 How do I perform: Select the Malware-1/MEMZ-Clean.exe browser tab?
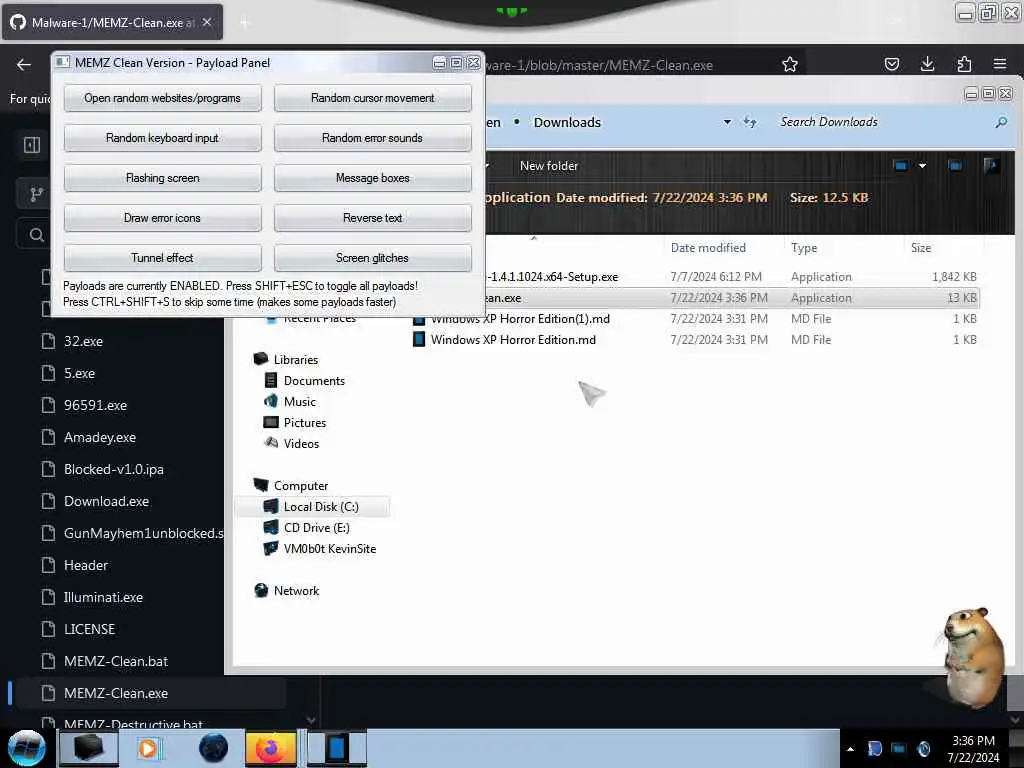click(x=112, y=22)
